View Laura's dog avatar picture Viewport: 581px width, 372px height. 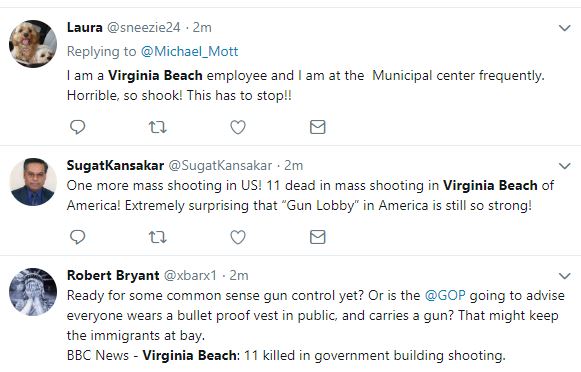click(x=33, y=44)
